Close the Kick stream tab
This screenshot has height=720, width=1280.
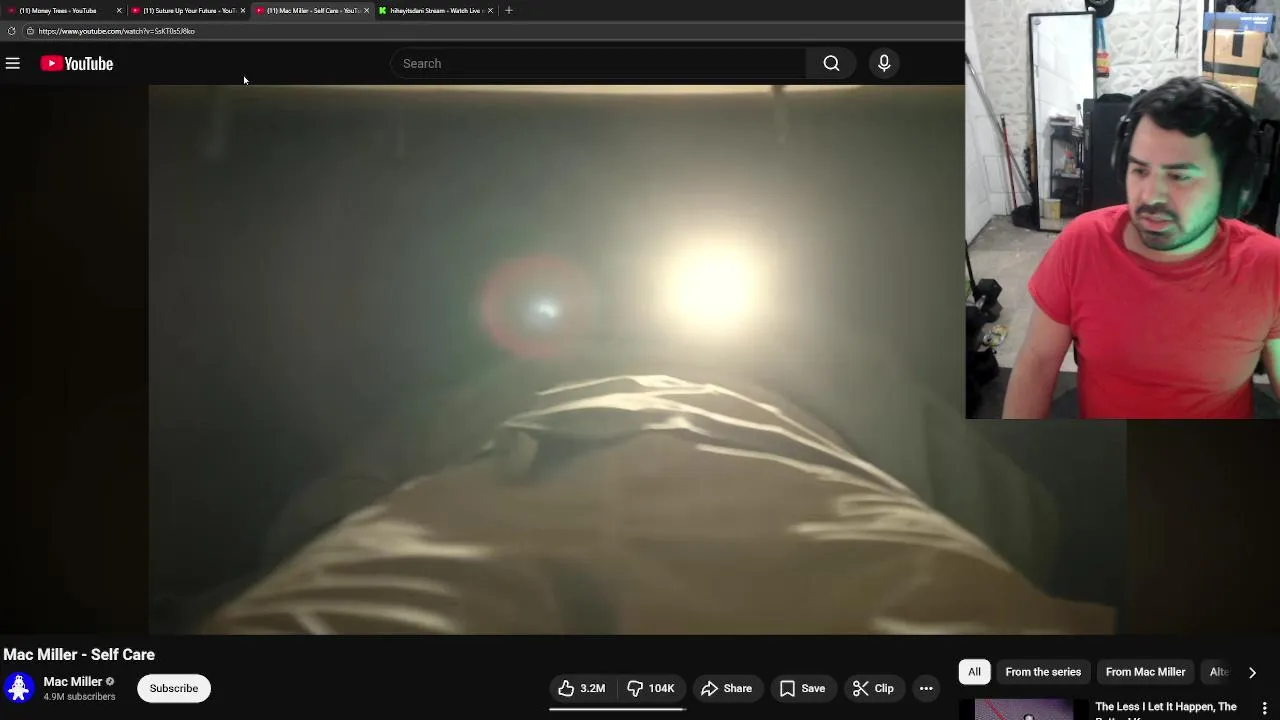click(490, 10)
